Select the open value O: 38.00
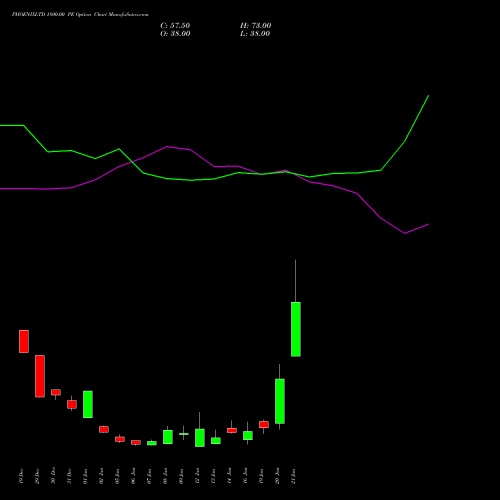Viewport: 500px width, 500px height. (175, 34)
